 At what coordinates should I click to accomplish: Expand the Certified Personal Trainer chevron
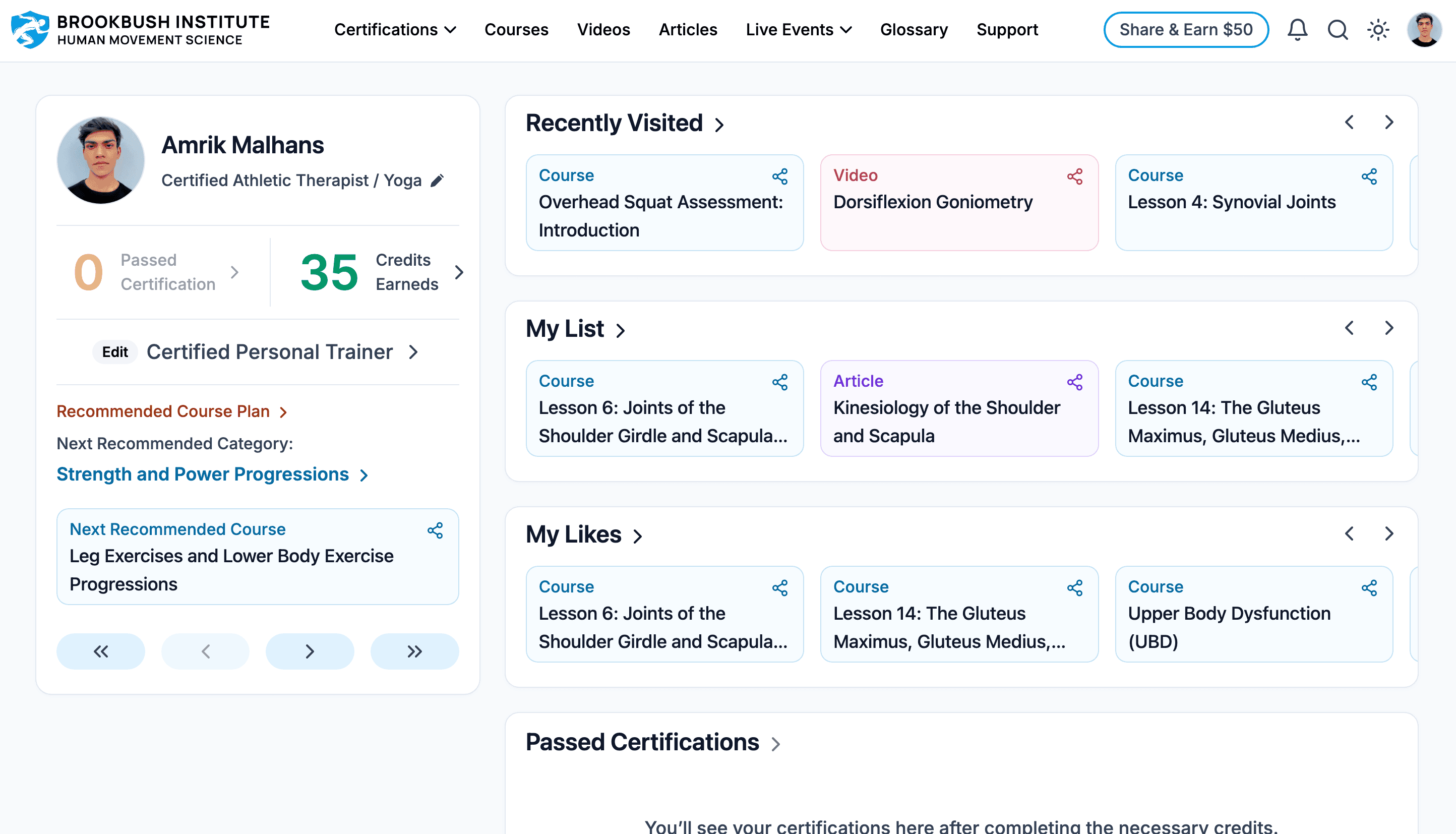[413, 351]
